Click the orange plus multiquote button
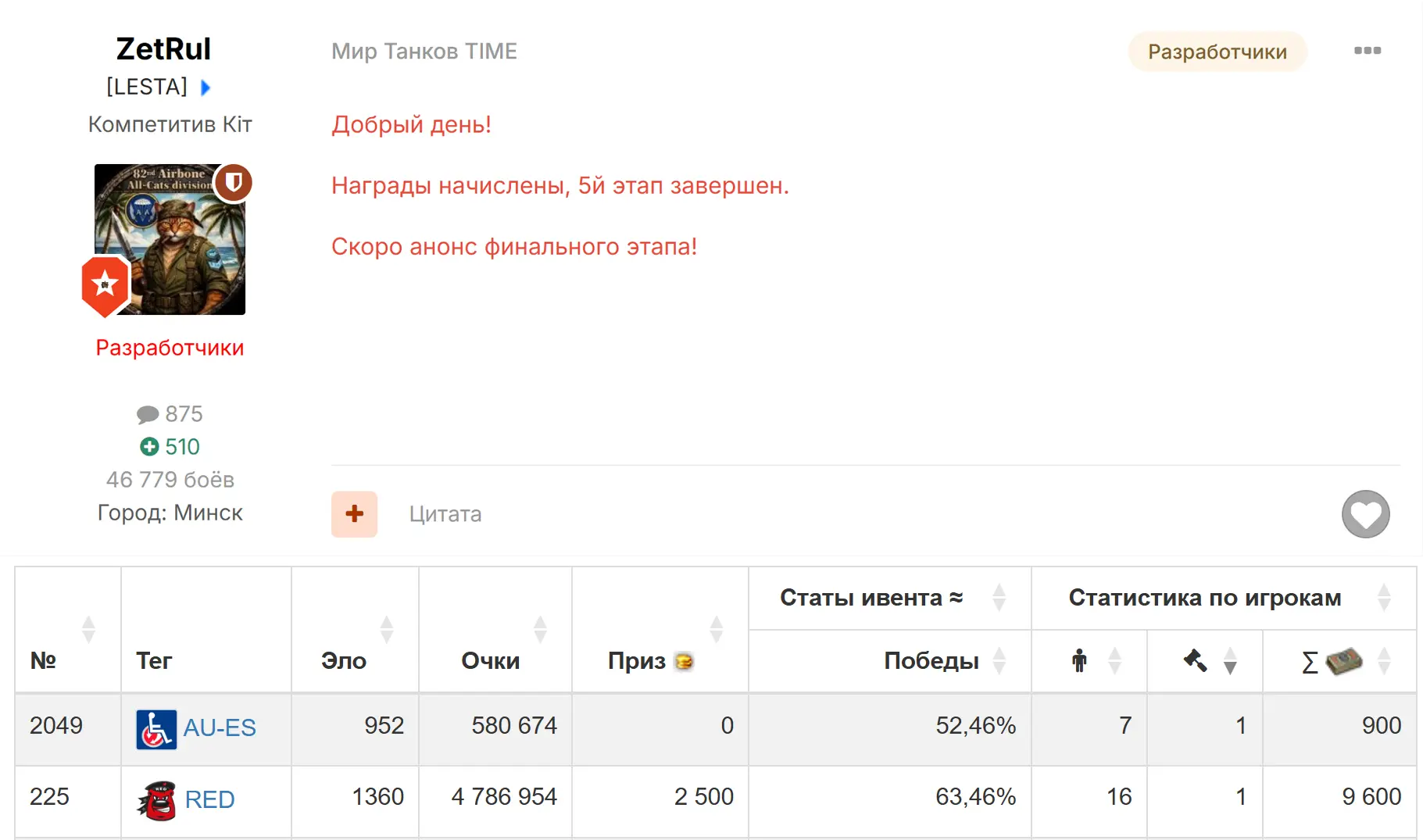 (x=354, y=514)
